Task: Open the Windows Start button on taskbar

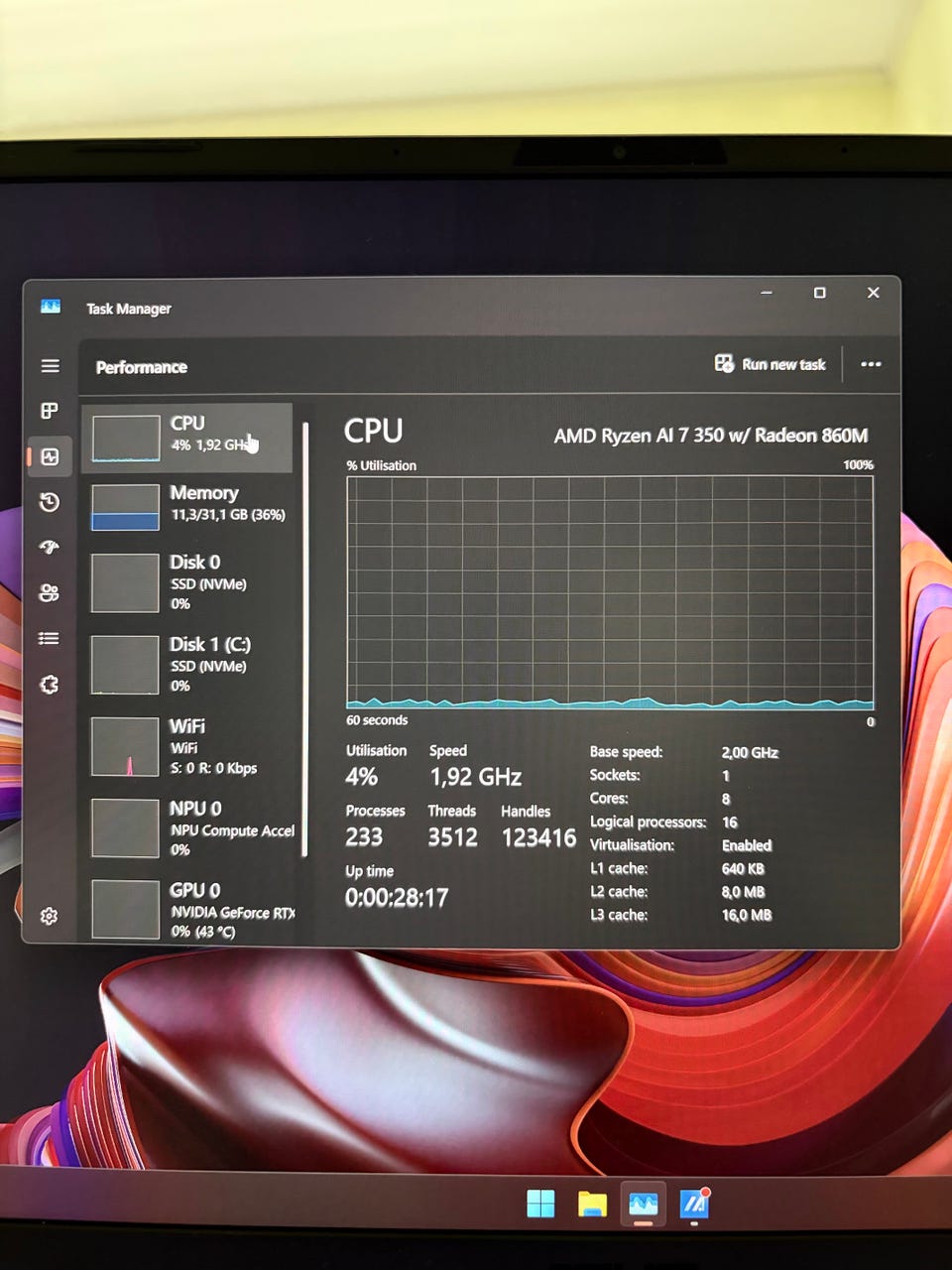Action: [540, 1204]
